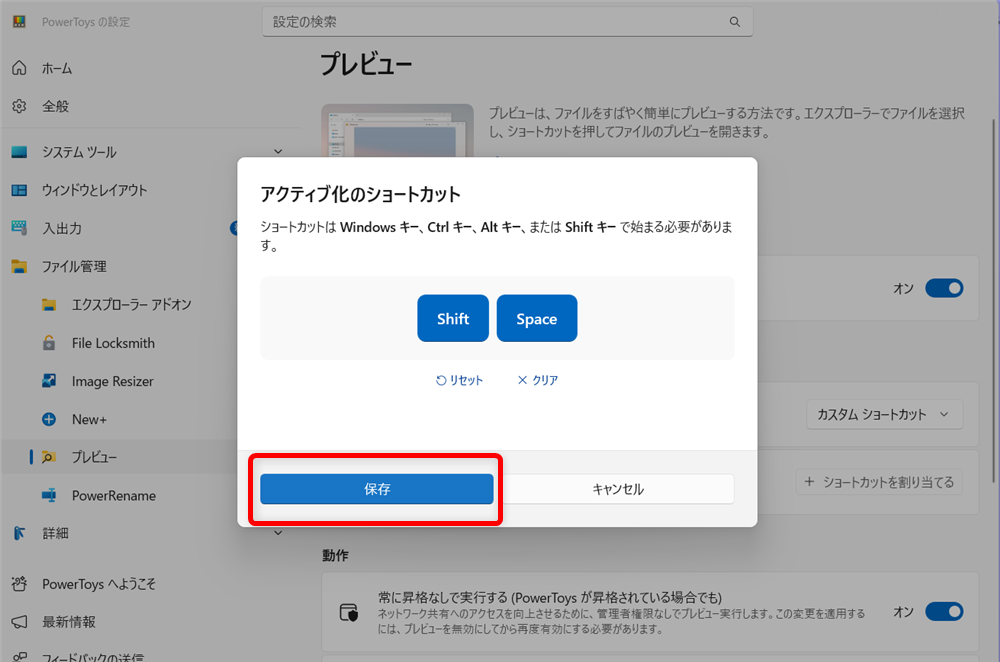
Task: Select the New+ sidebar icon
Action: point(47,419)
